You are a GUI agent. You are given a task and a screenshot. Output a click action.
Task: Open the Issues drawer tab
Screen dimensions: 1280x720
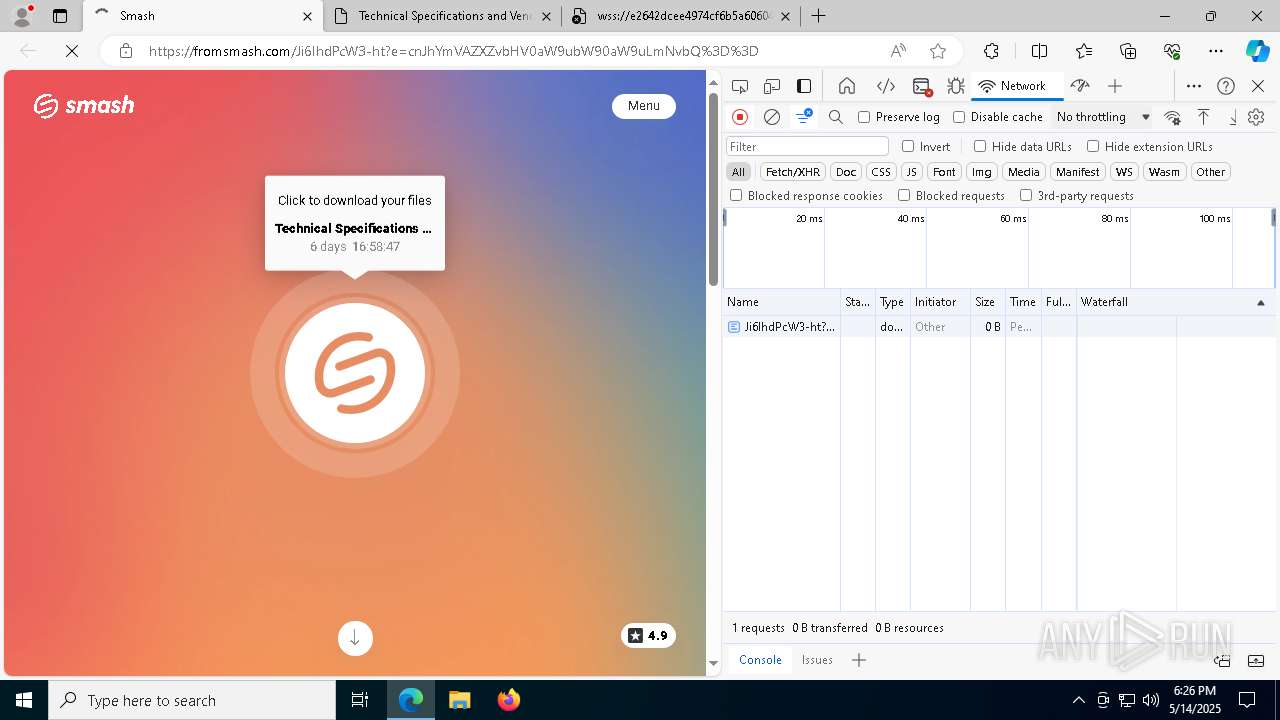[x=817, y=660]
